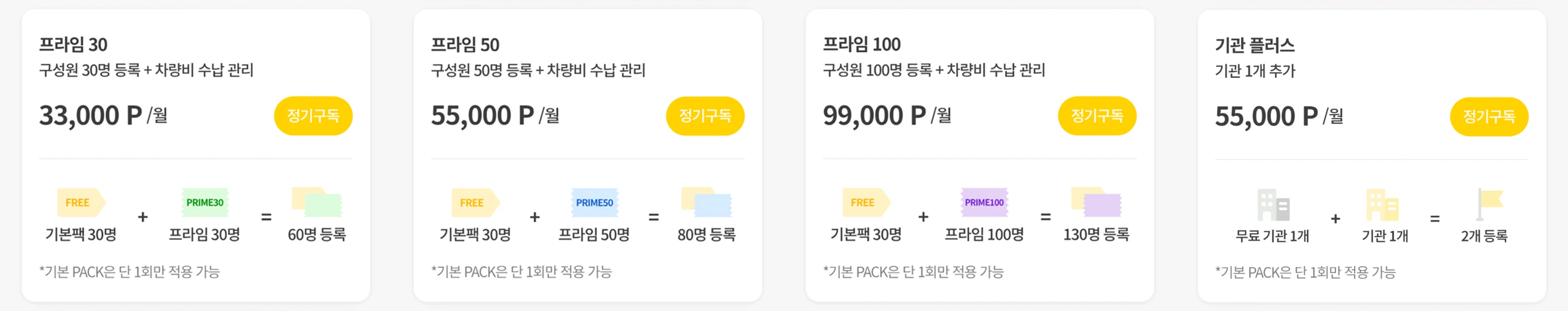The width and height of the screenshot is (1568, 311).
Task: Click the blue PRIME50 ticket icon
Action: (x=594, y=203)
